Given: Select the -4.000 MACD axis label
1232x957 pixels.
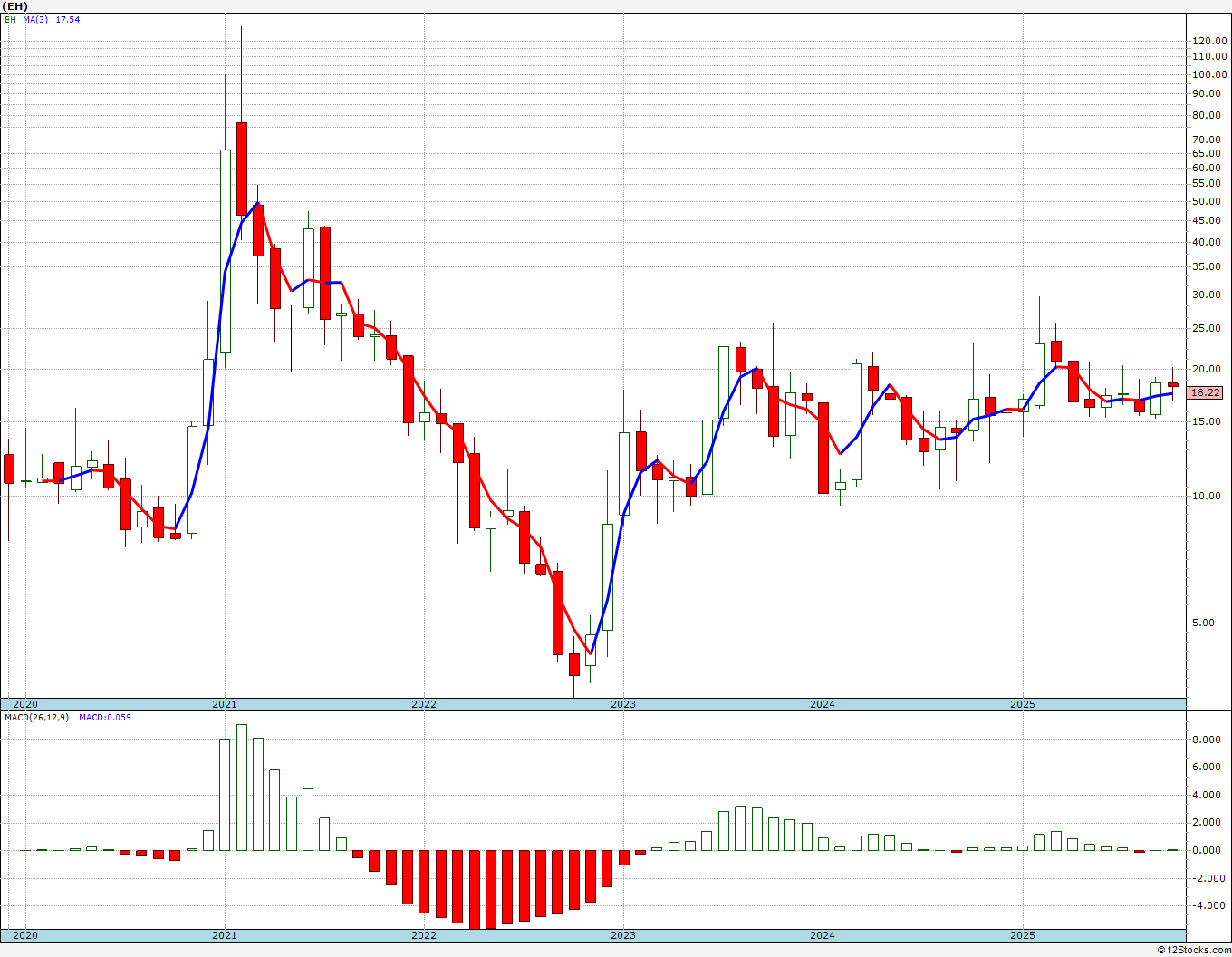Looking at the screenshot, I should (x=1210, y=905).
